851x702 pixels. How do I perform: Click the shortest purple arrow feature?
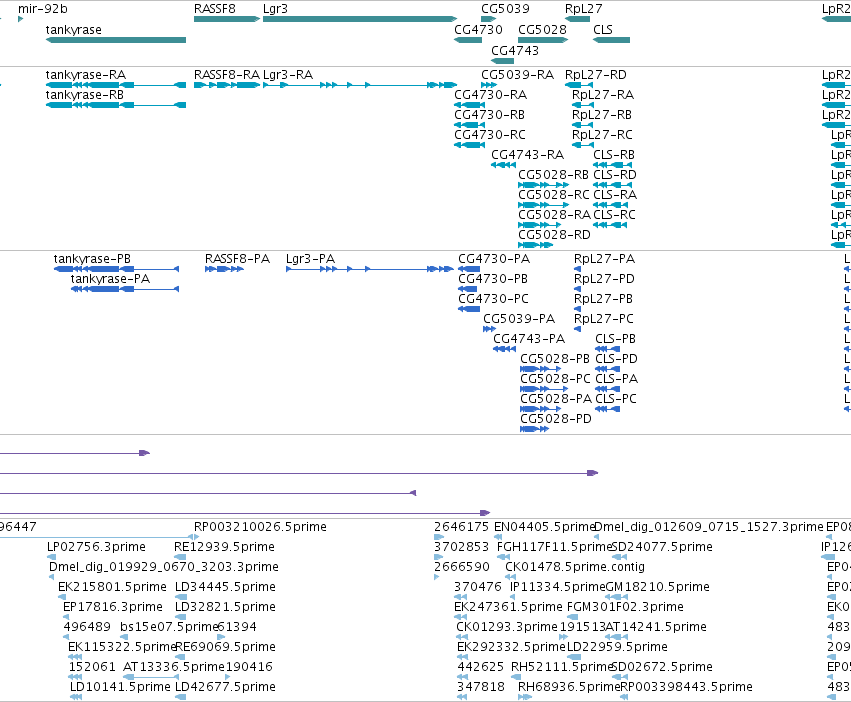tap(75, 453)
